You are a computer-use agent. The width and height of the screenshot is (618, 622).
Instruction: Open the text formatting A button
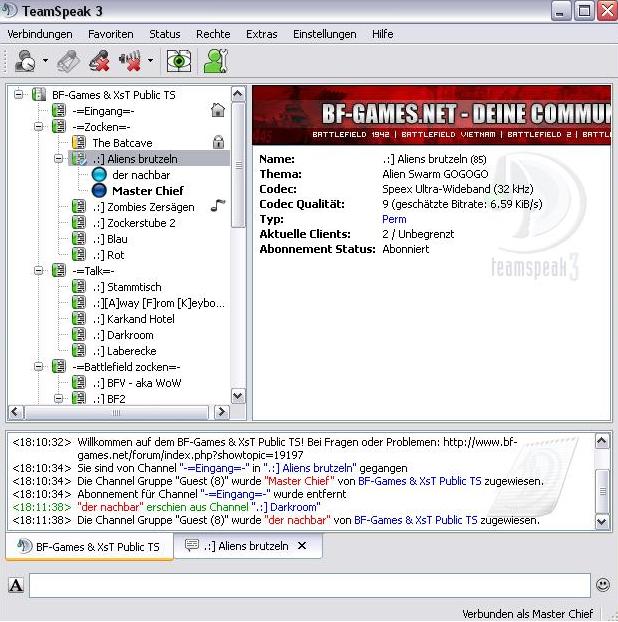(x=16, y=585)
